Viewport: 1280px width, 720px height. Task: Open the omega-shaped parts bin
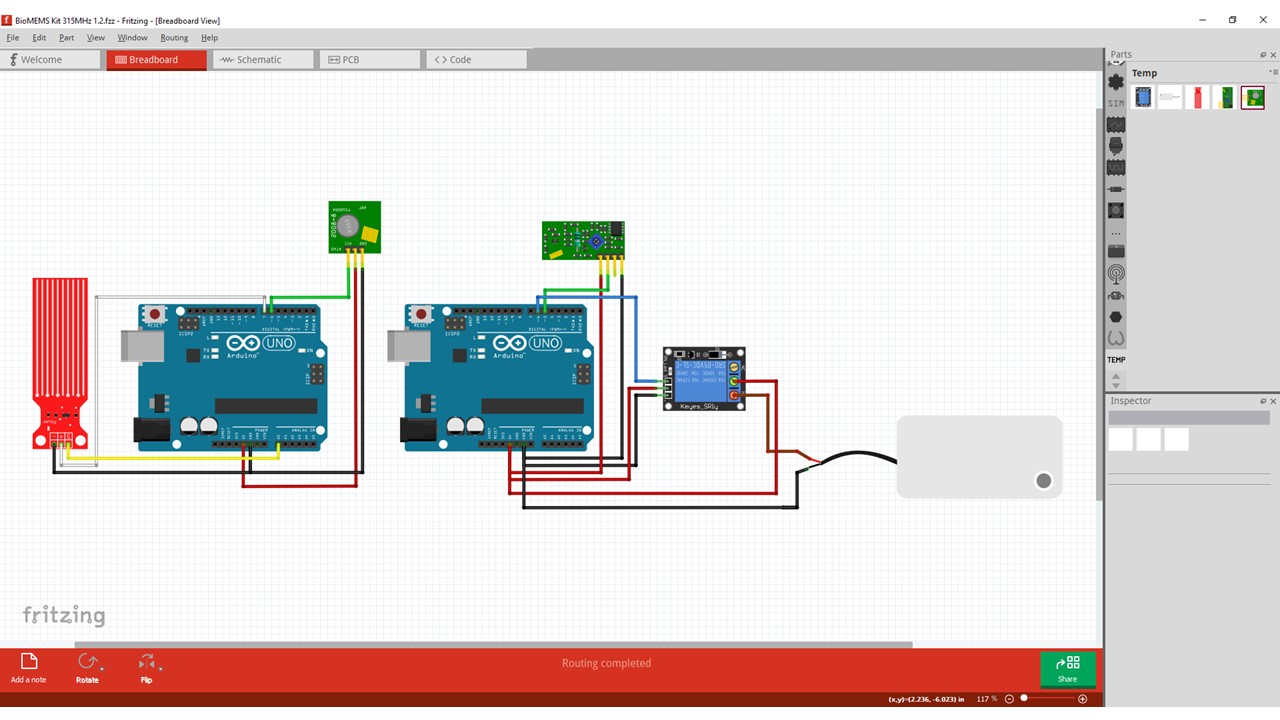pos(1116,338)
